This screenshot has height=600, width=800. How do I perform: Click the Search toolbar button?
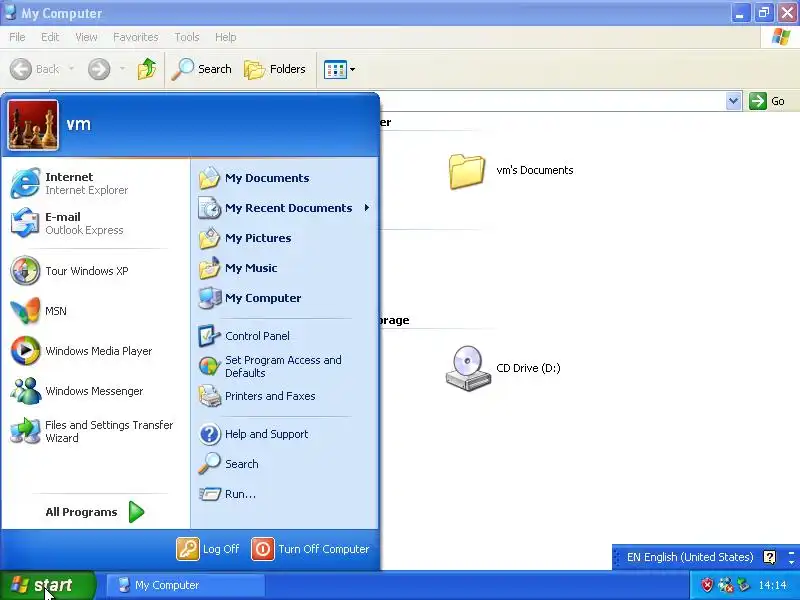202,69
